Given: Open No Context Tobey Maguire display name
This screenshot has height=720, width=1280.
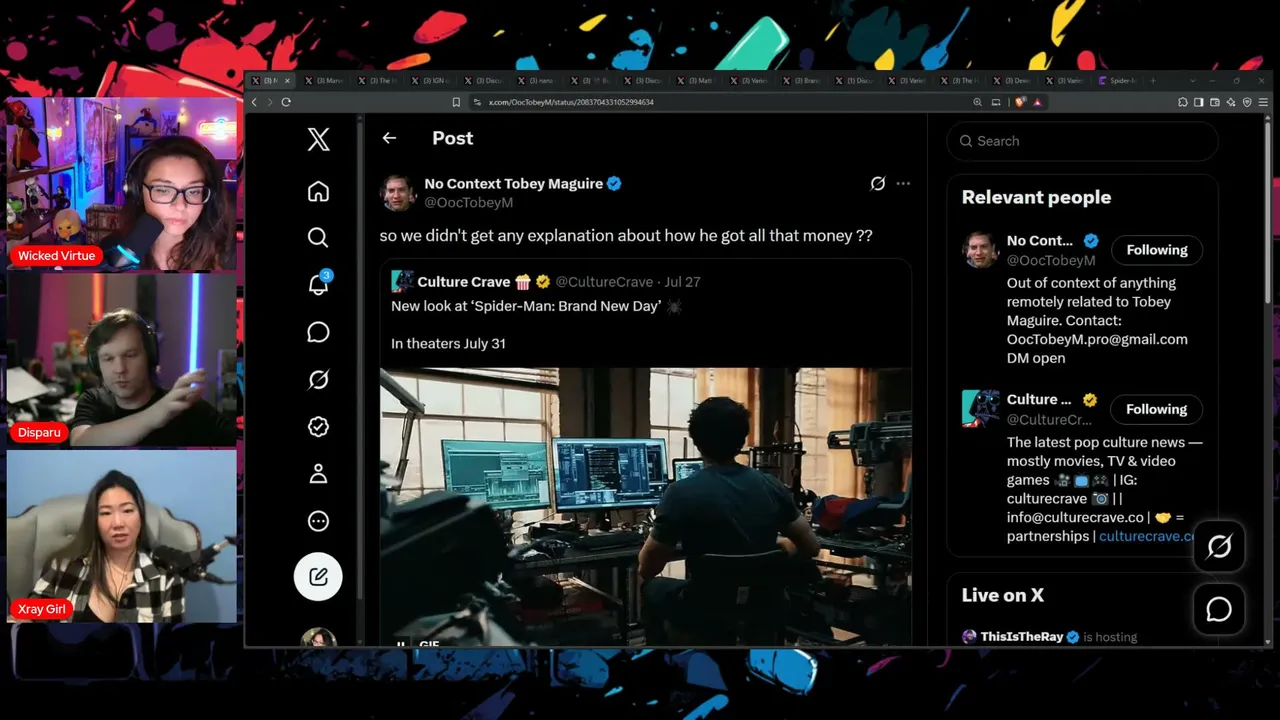Looking at the screenshot, I should (513, 184).
